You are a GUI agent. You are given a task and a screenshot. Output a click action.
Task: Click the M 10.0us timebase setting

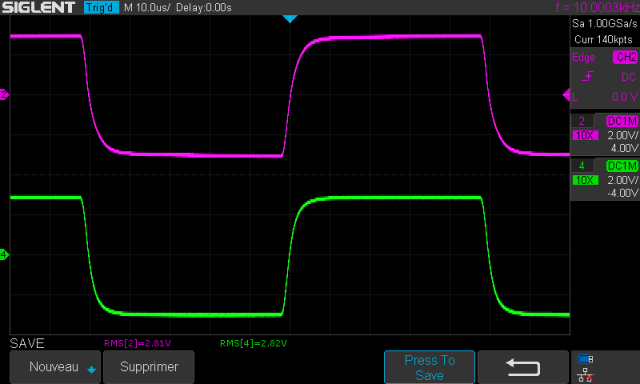(147, 7)
